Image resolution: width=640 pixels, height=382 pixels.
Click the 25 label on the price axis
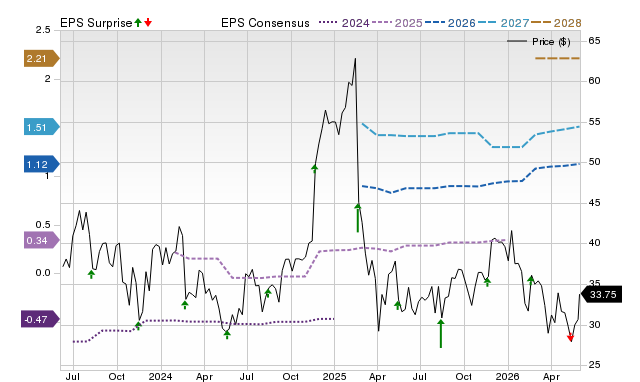pos(594,364)
